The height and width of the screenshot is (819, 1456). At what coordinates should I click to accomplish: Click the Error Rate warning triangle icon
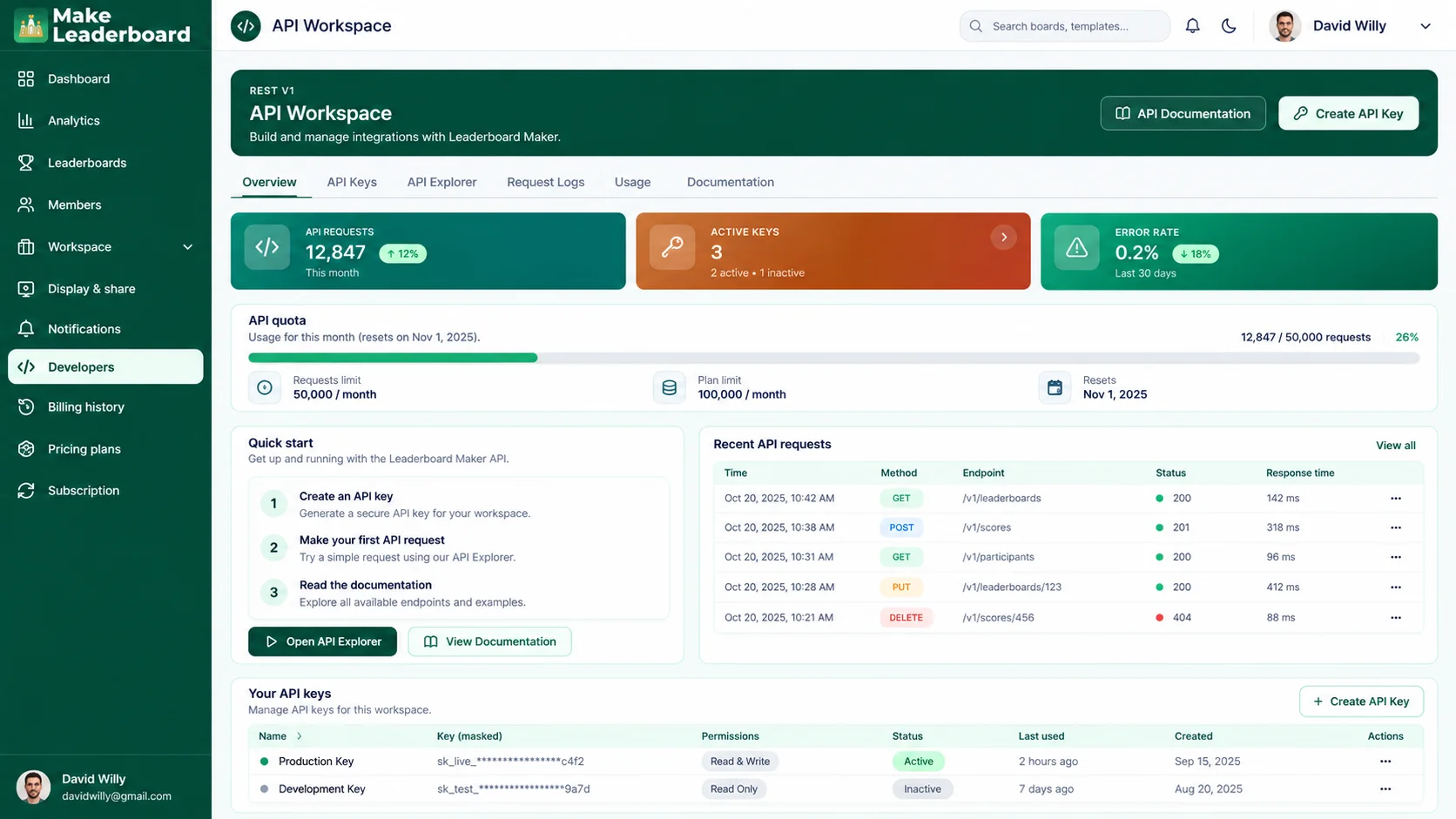(1077, 248)
